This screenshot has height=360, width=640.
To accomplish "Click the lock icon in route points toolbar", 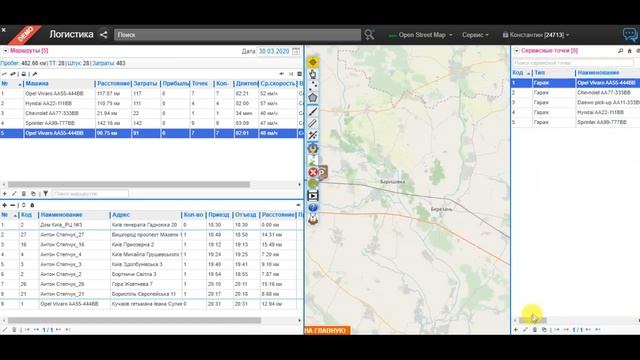I will pyautogui.click(x=32, y=205).
